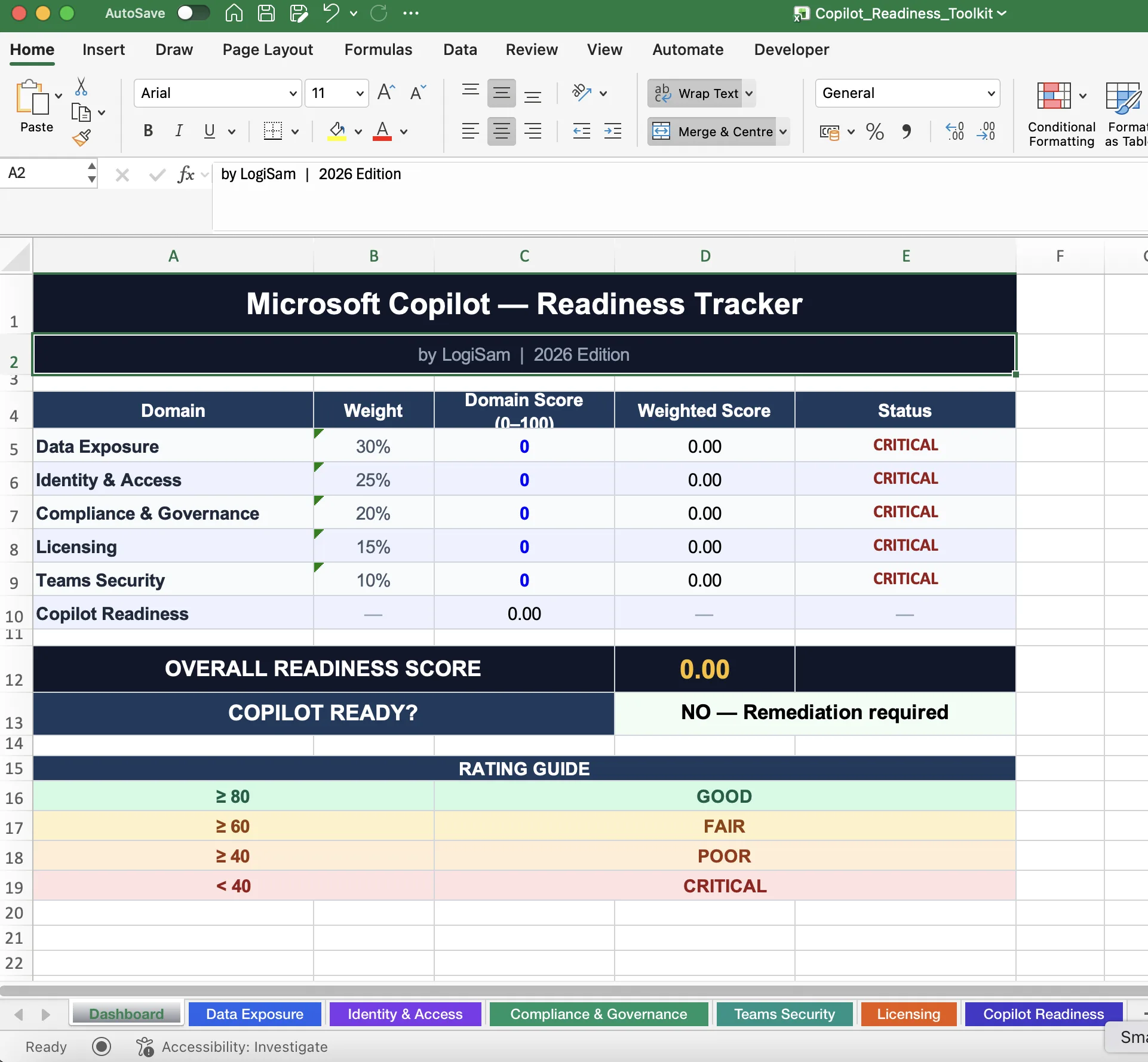Select all cells with corner triangle
The width and height of the screenshot is (1148, 1062).
click(16, 256)
